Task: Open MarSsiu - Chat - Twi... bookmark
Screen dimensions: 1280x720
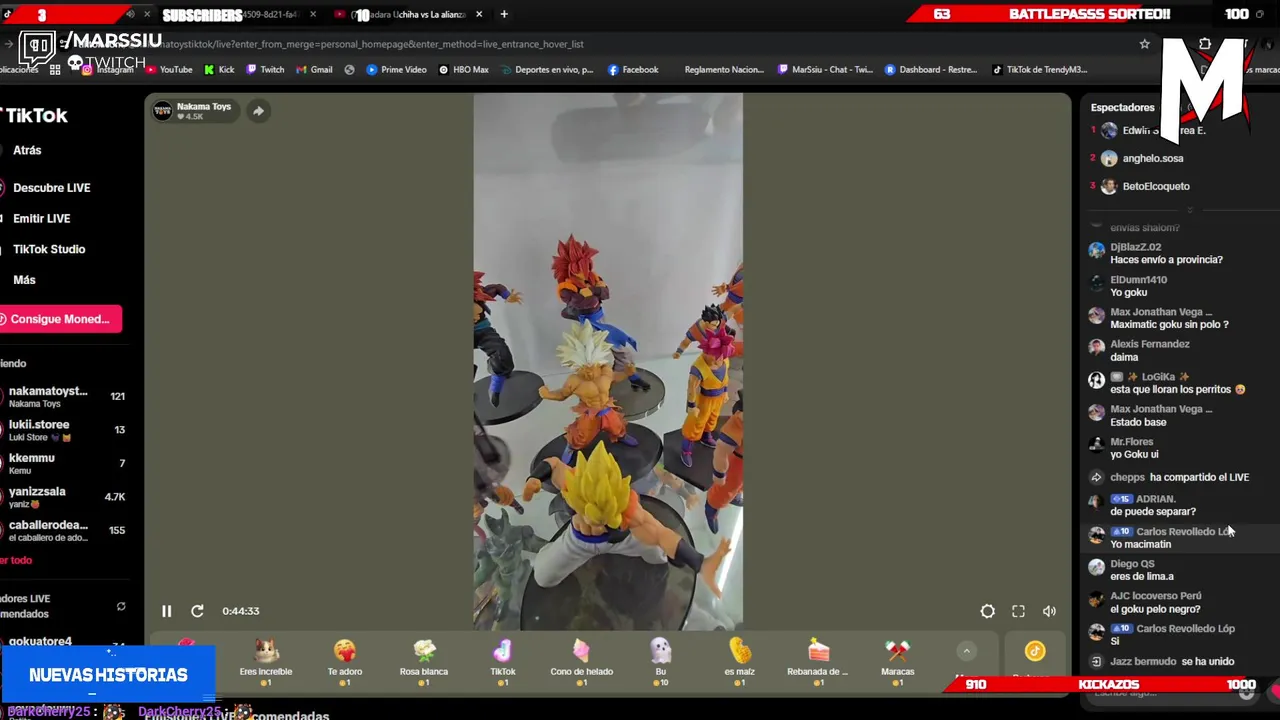Action: 825,70
